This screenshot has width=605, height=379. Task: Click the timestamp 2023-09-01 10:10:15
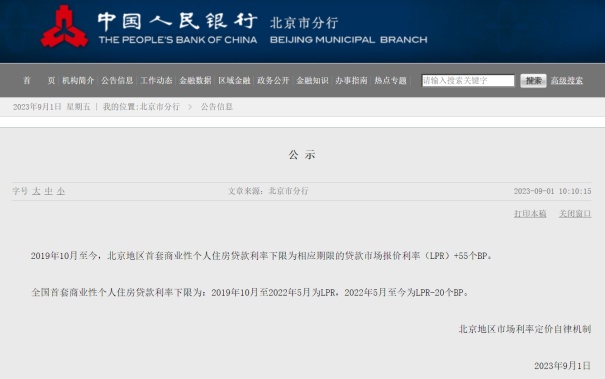coord(553,191)
